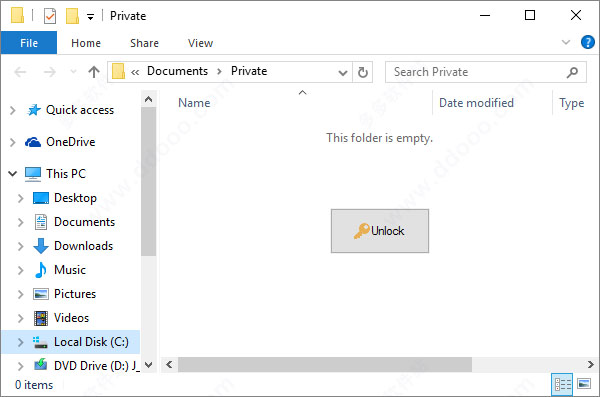Expand the Videos tree node
600x397 pixels.
pyautogui.click(x=21, y=318)
